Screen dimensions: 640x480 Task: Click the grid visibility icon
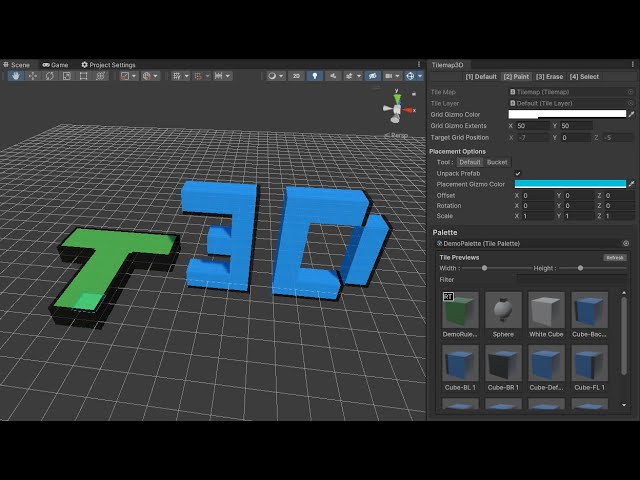tap(177, 76)
